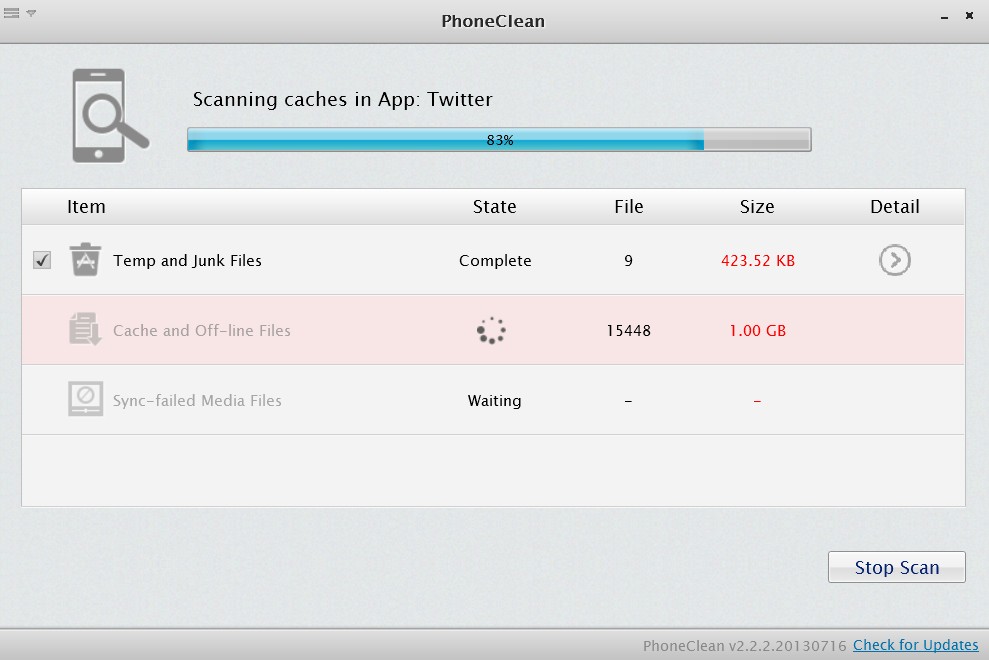Click the PhoneClean window title
Screen dimensions: 989x660
pos(493,21)
